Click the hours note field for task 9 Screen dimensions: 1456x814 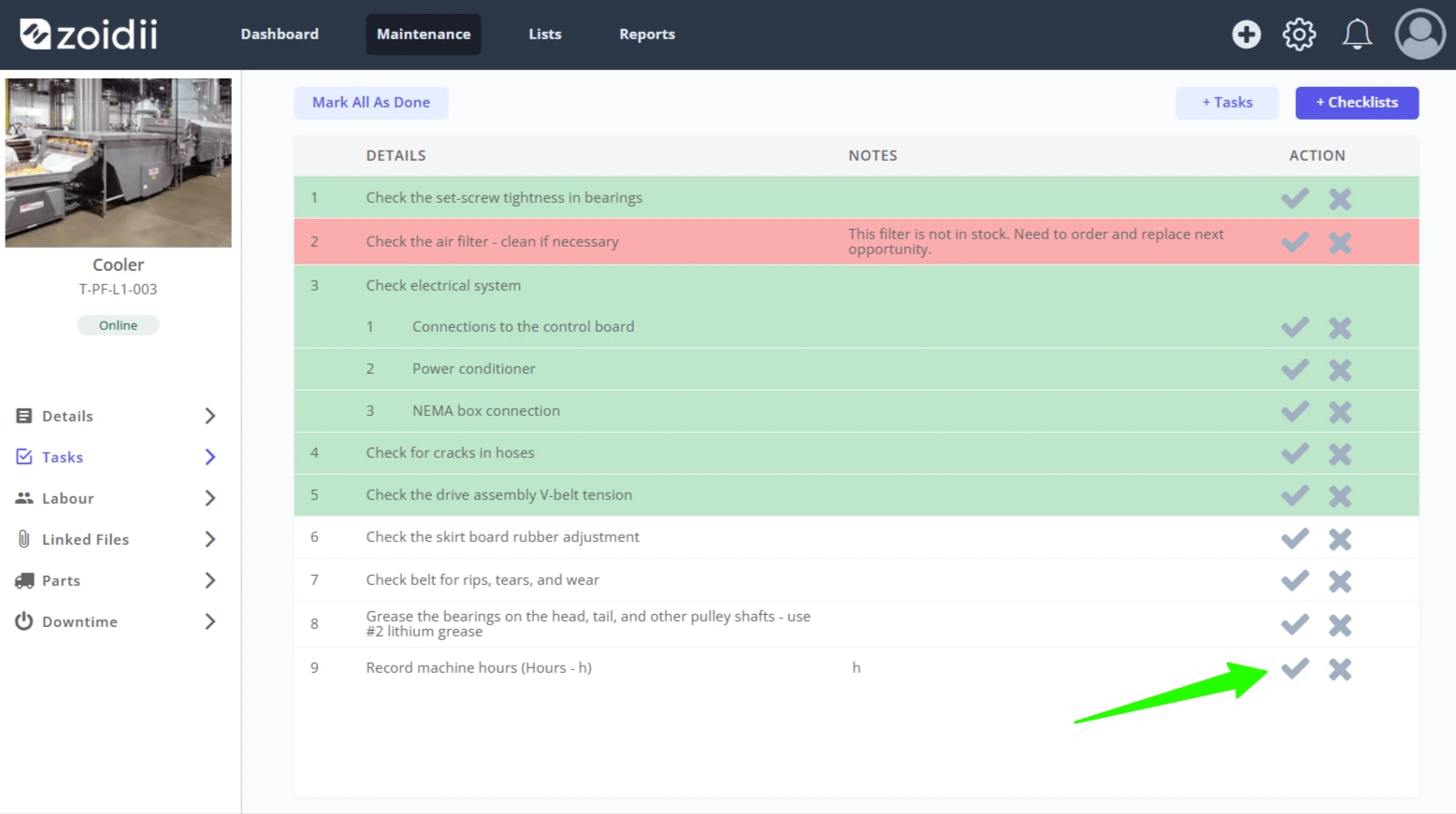pyautogui.click(x=857, y=667)
